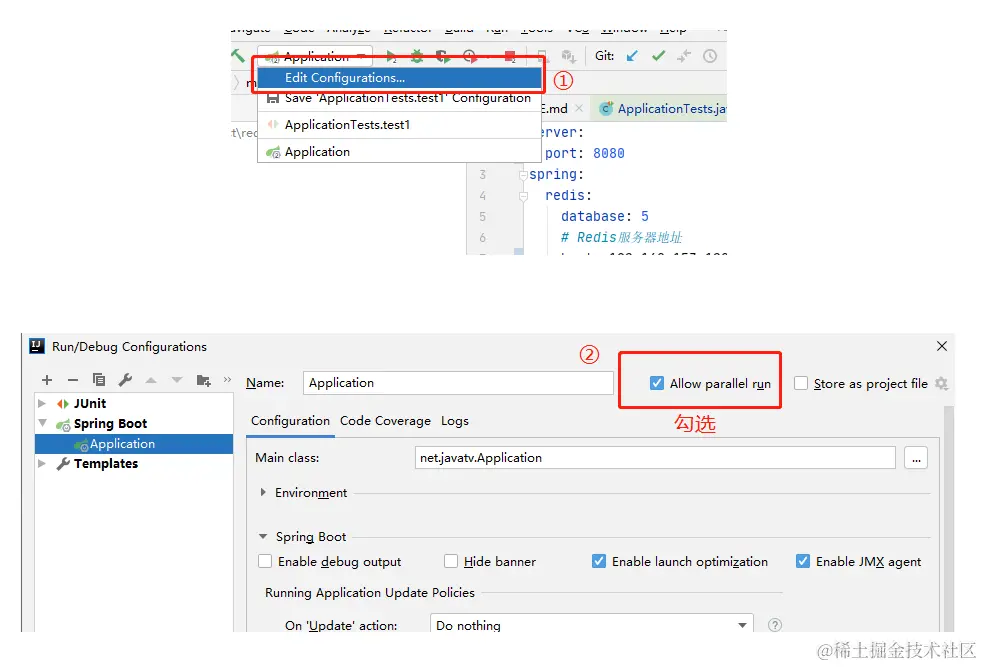Image resolution: width=983 pixels, height=667 pixels.
Task: Expand the JUnit tree node
Action: click(42, 403)
